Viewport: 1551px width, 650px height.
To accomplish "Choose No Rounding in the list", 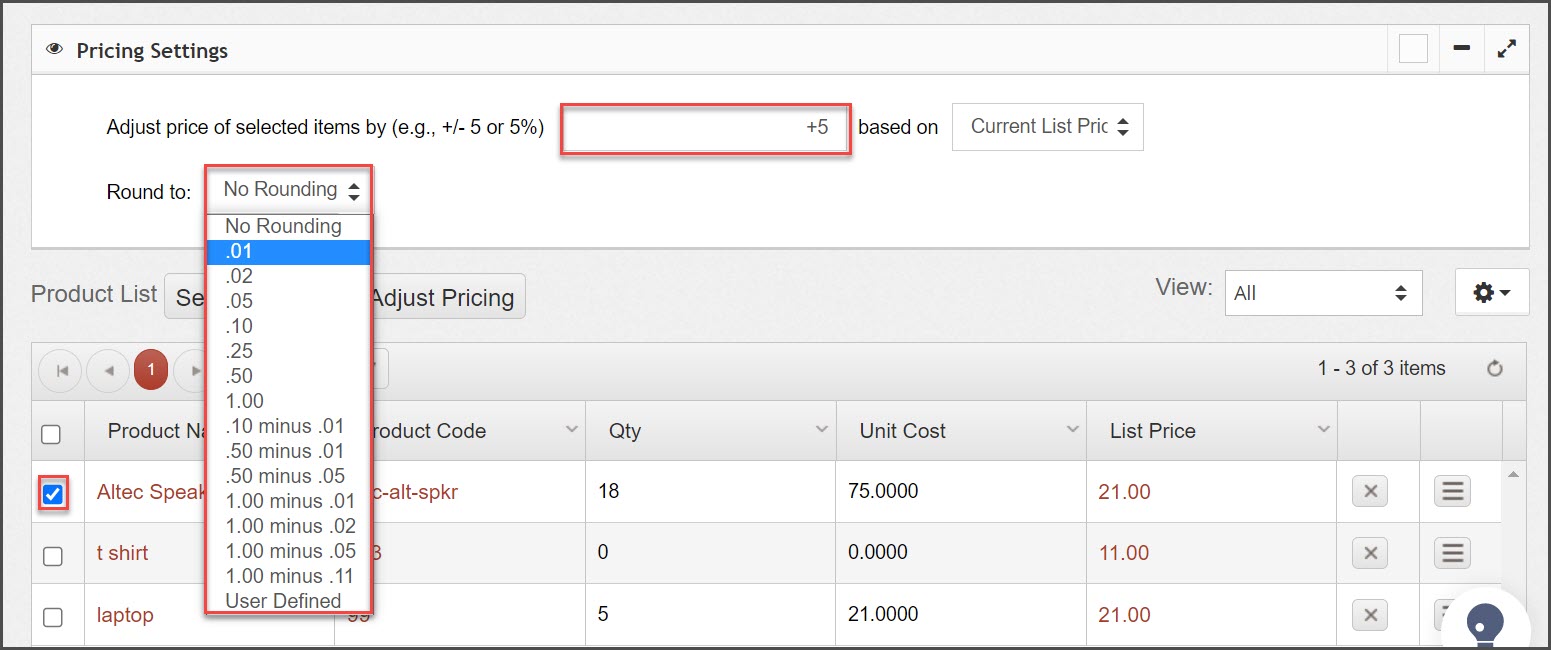I will click(x=288, y=226).
